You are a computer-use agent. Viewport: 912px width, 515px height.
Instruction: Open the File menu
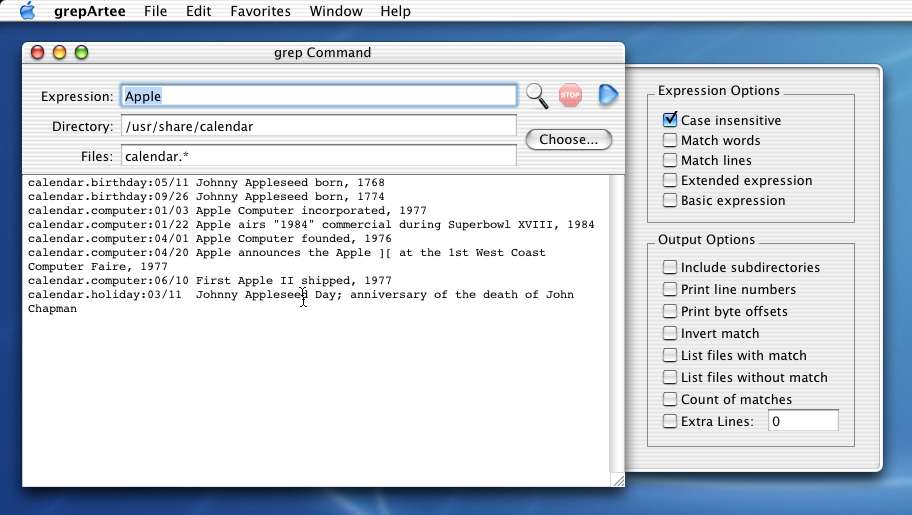click(155, 11)
